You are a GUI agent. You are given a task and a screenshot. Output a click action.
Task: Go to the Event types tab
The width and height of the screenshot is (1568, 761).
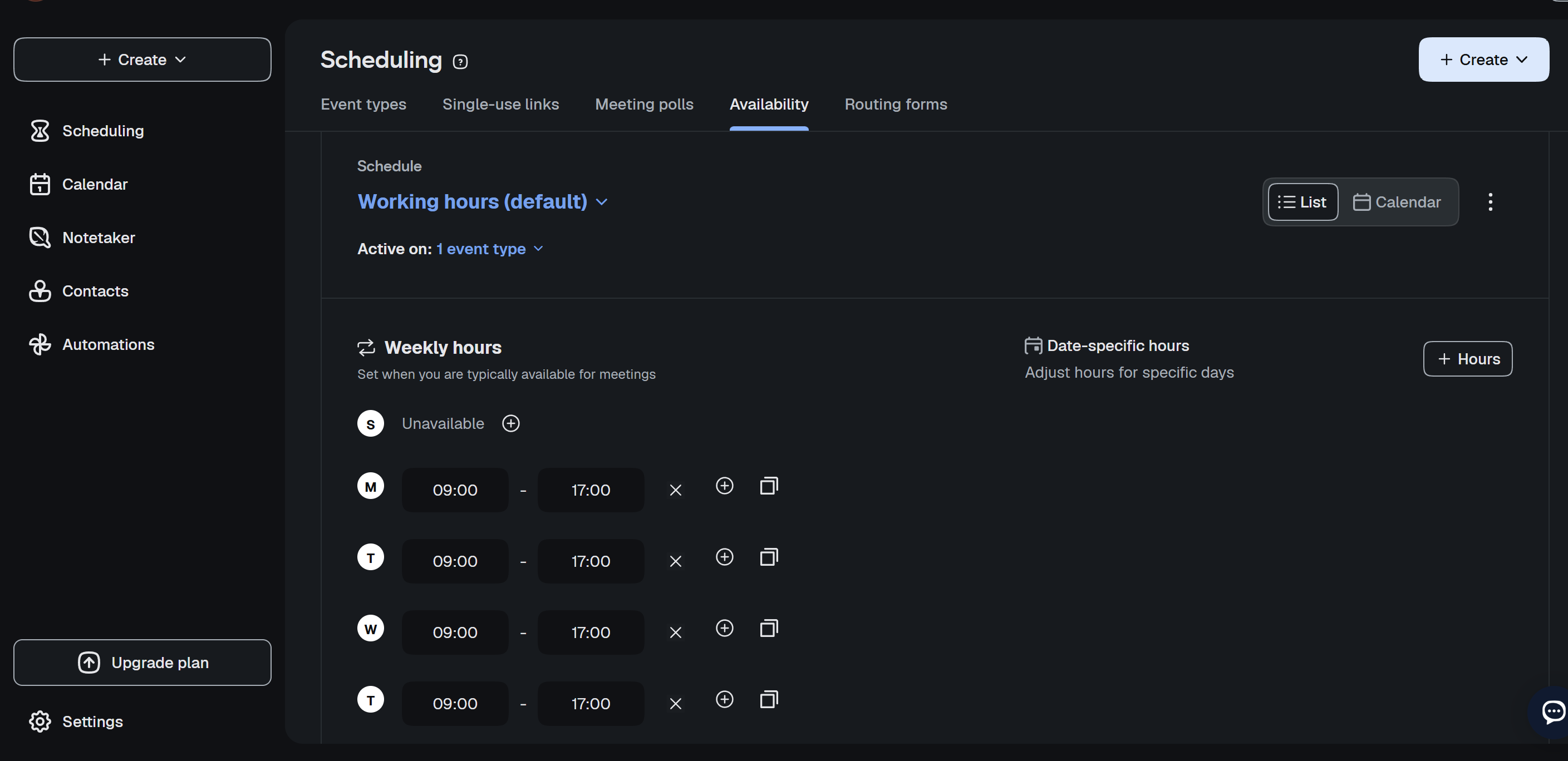[363, 104]
